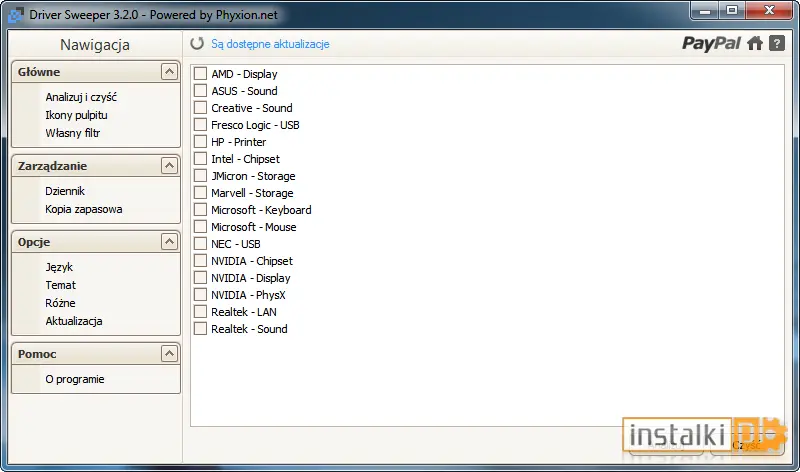
Task: Open Ikony pulpitu page
Action: coord(77,115)
